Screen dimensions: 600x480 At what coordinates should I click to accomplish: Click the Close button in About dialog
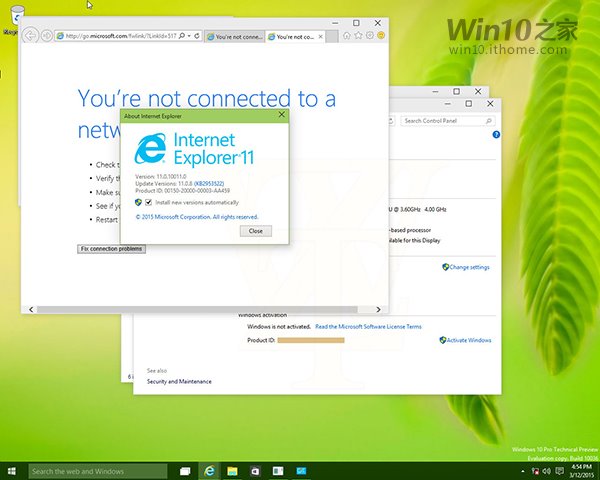(256, 231)
